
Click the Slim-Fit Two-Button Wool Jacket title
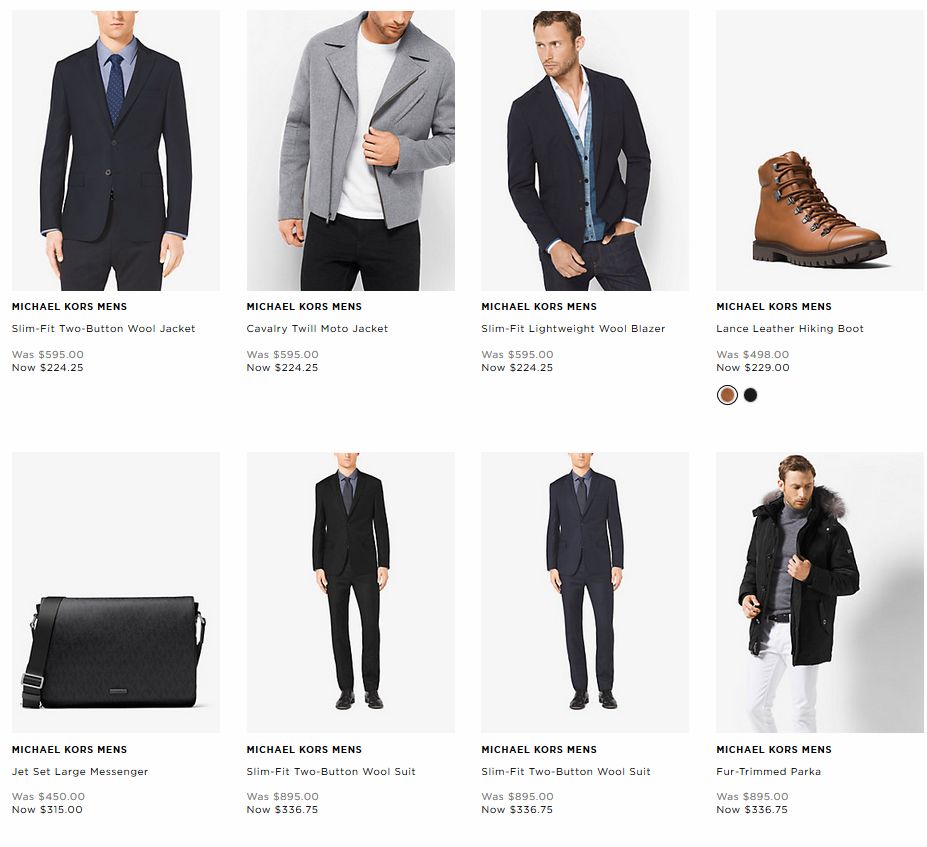(103, 329)
